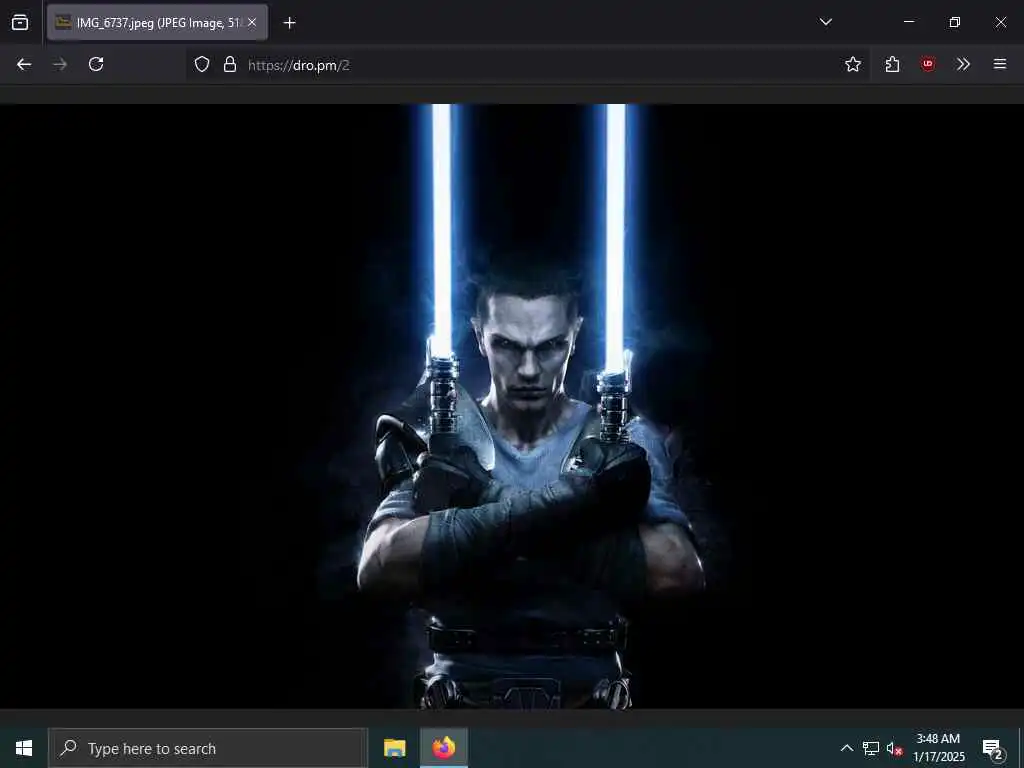Expand more tools overflow chevron

click(x=963, y=64)
